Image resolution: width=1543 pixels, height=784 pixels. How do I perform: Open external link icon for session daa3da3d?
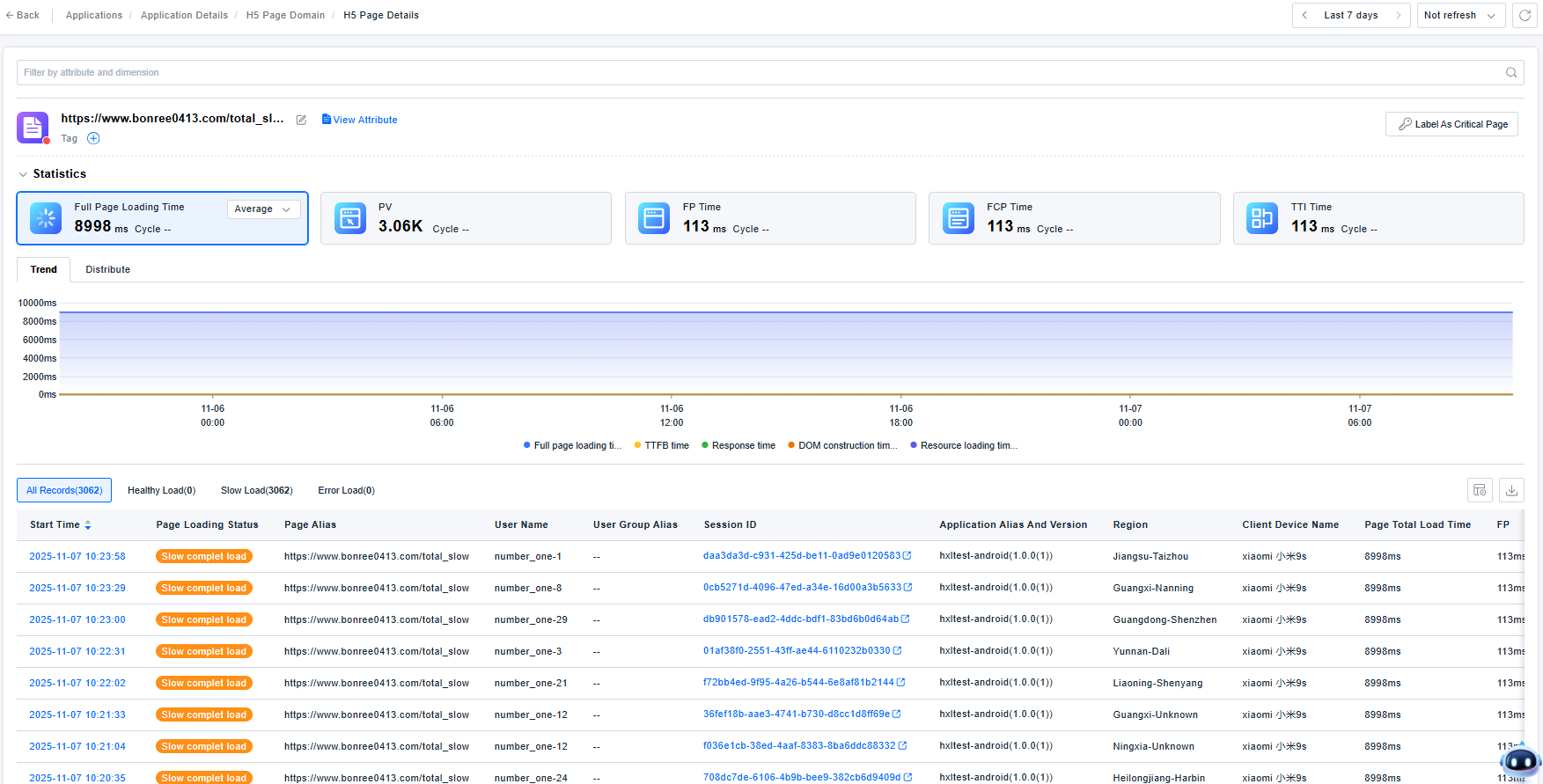pos(907,556)
